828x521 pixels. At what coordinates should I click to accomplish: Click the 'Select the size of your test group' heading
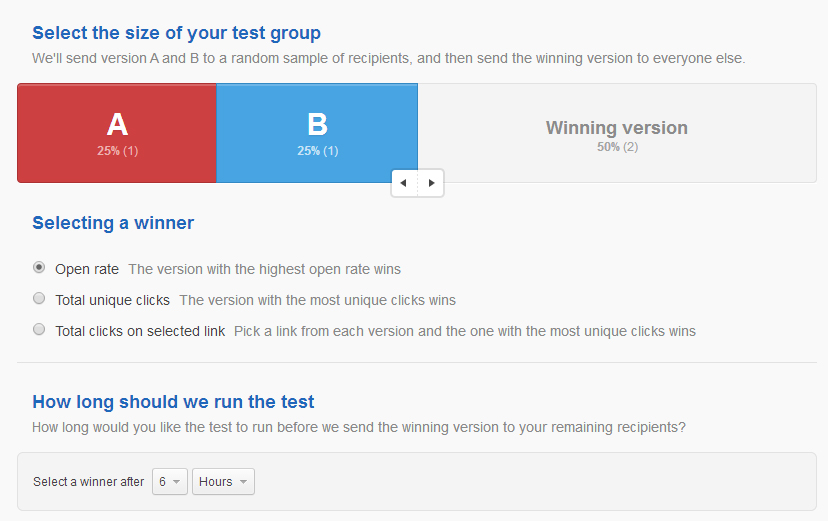coord(176,33)
